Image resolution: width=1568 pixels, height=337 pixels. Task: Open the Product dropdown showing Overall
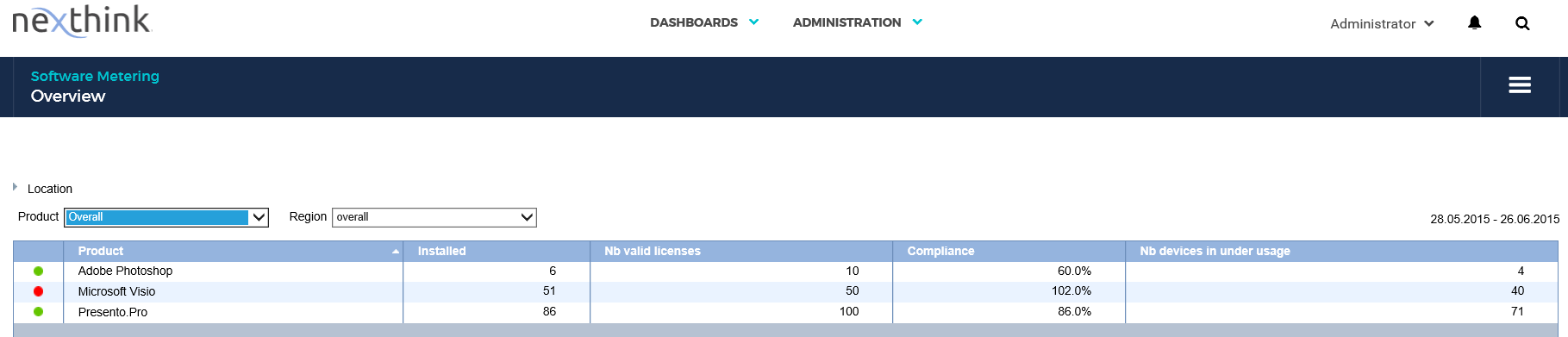pyautogui.click(x=166, y=217)
